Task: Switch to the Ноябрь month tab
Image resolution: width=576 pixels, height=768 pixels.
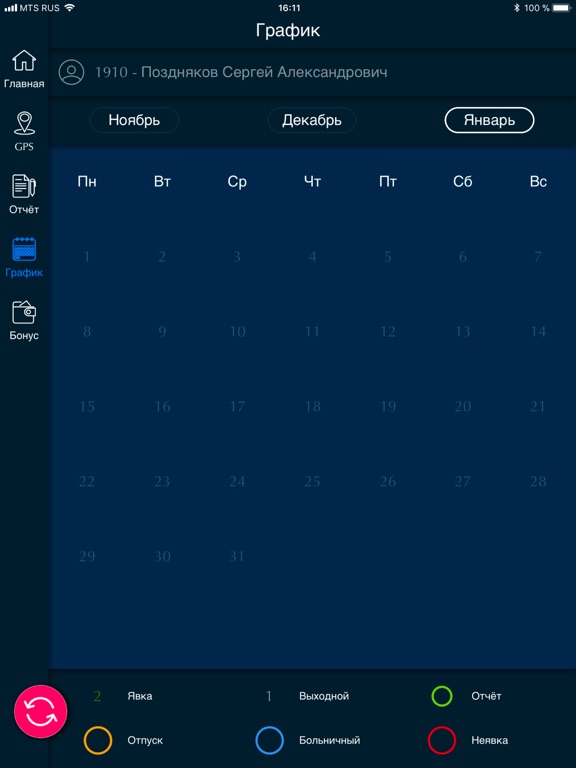Action: pos(134,120)
